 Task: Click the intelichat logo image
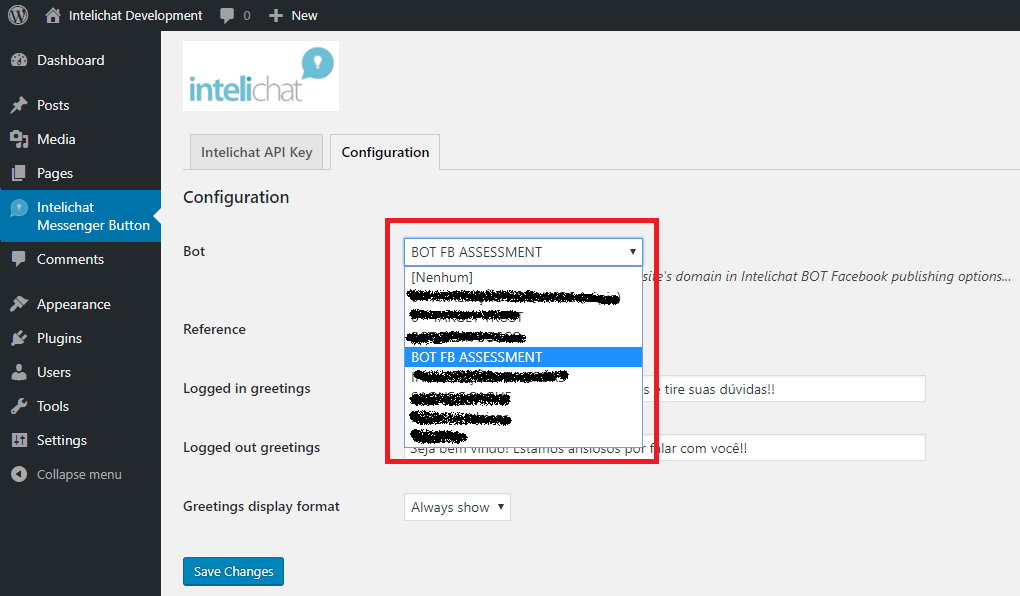coord(261,75)
